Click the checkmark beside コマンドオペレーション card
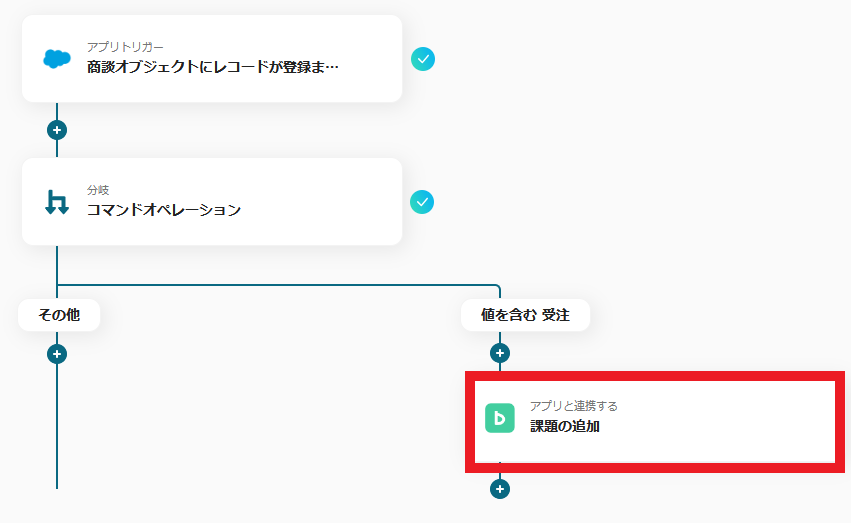 423,202
